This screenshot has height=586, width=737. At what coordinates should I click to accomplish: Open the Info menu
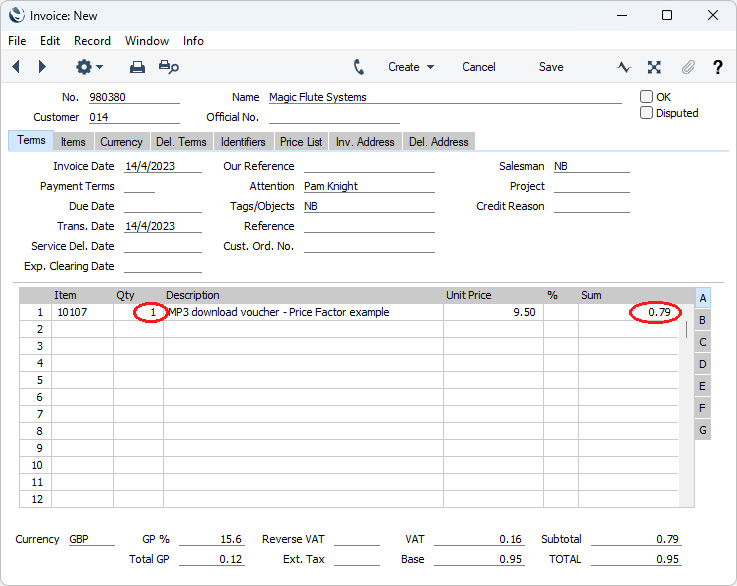(193, 41)
